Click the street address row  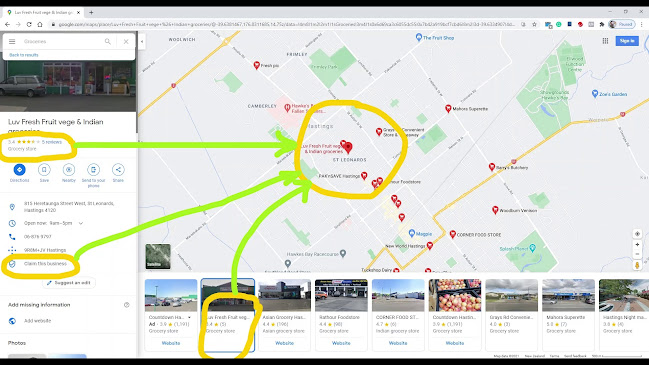click(x=68, y=207)
